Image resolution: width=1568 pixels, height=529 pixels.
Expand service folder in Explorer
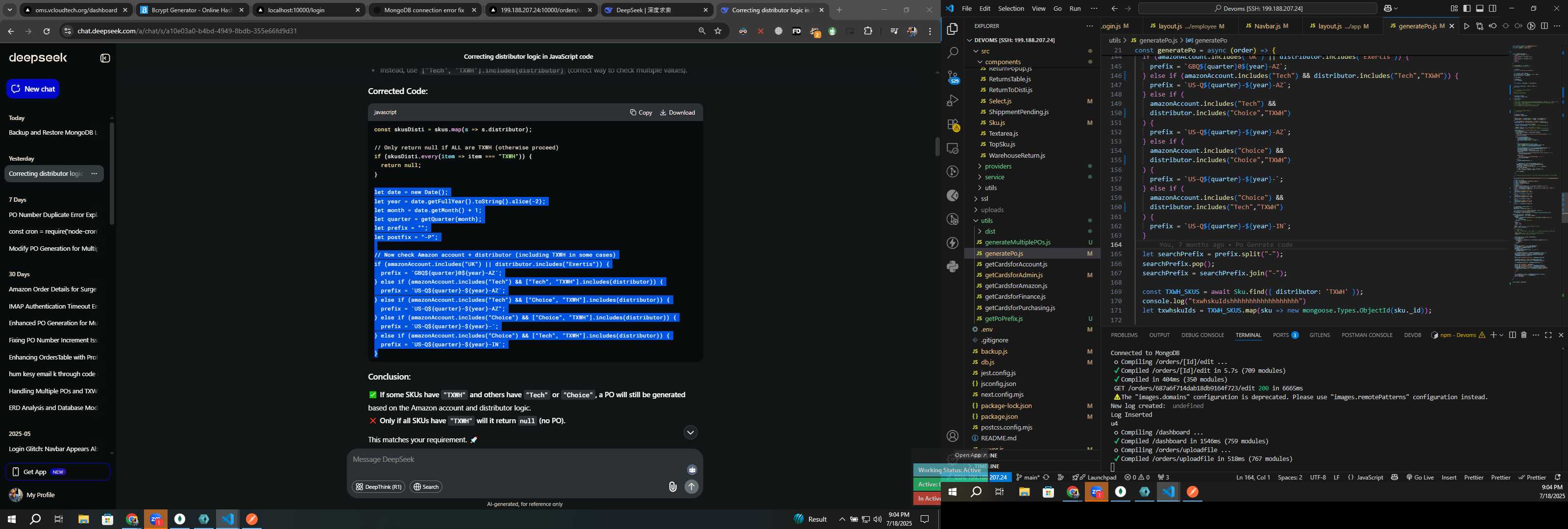pos(980,177)
